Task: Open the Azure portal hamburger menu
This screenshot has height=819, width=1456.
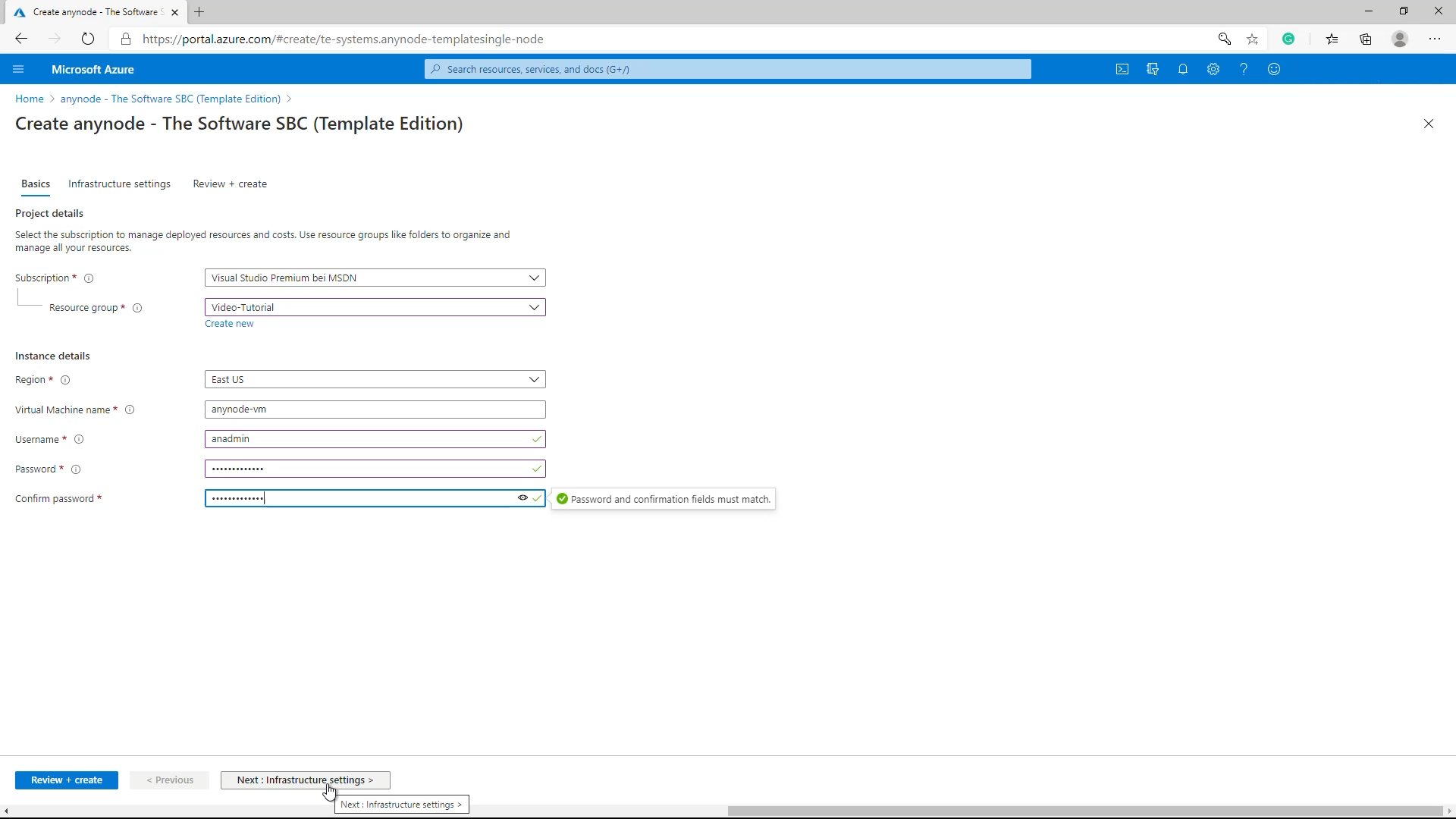Action: click(19, 69)
